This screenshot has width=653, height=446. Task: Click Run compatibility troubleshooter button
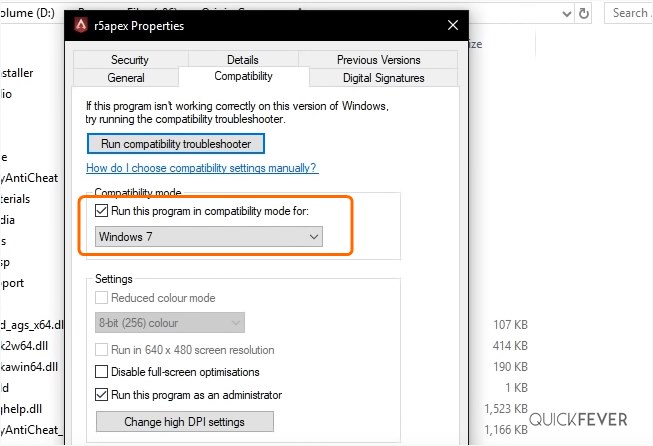pyautogui.click(x=176, y=144)
